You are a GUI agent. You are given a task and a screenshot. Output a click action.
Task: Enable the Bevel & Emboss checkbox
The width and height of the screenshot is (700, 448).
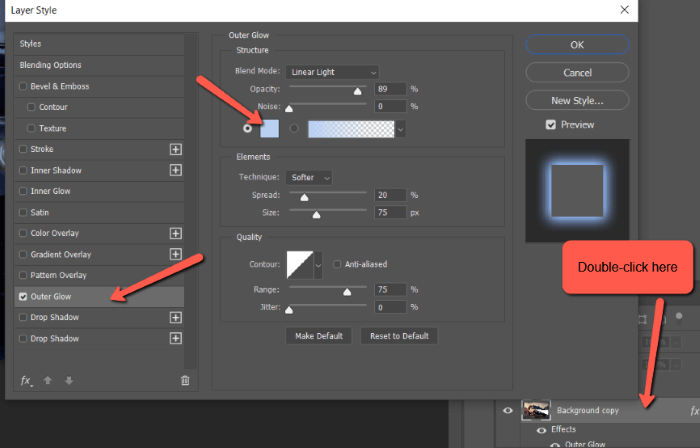(x=23, y=86)
